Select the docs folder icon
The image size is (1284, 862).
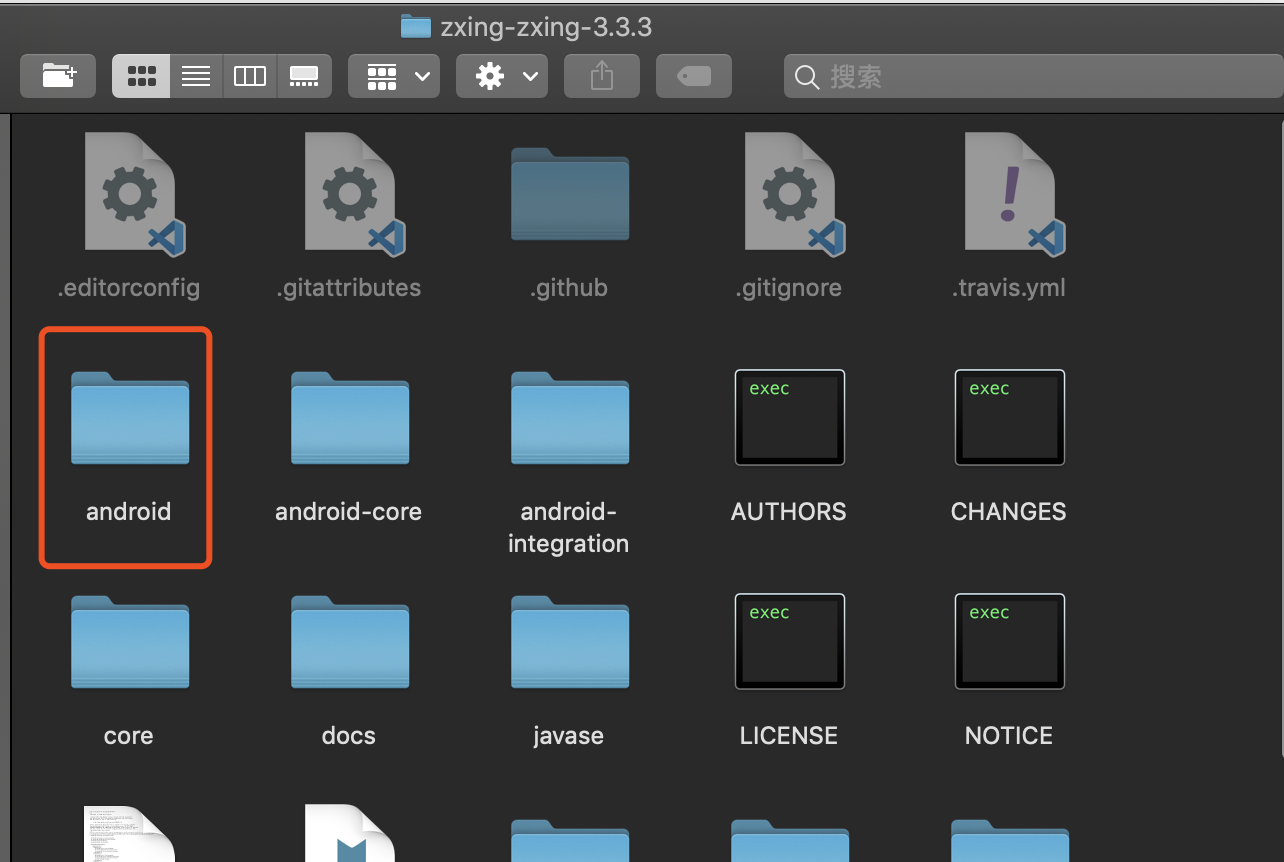coord(350,642)
